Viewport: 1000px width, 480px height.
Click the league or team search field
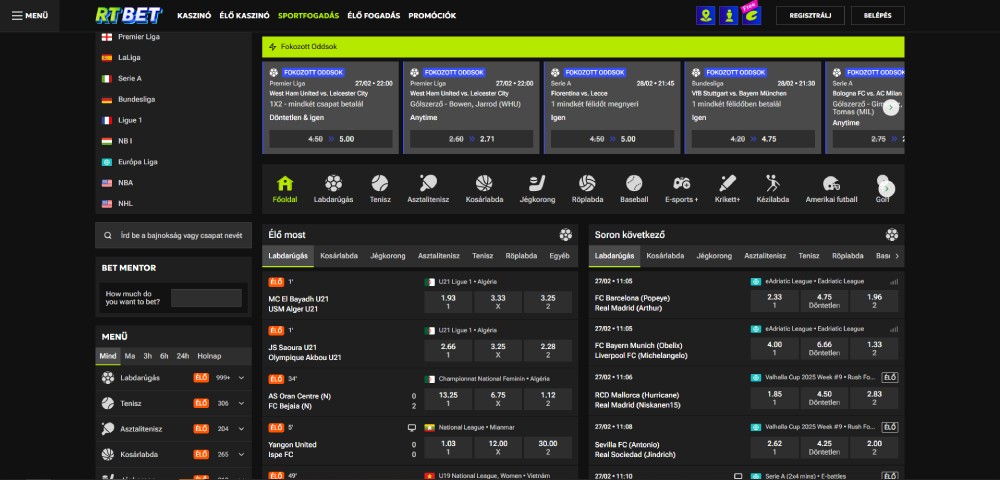point(173,235)
